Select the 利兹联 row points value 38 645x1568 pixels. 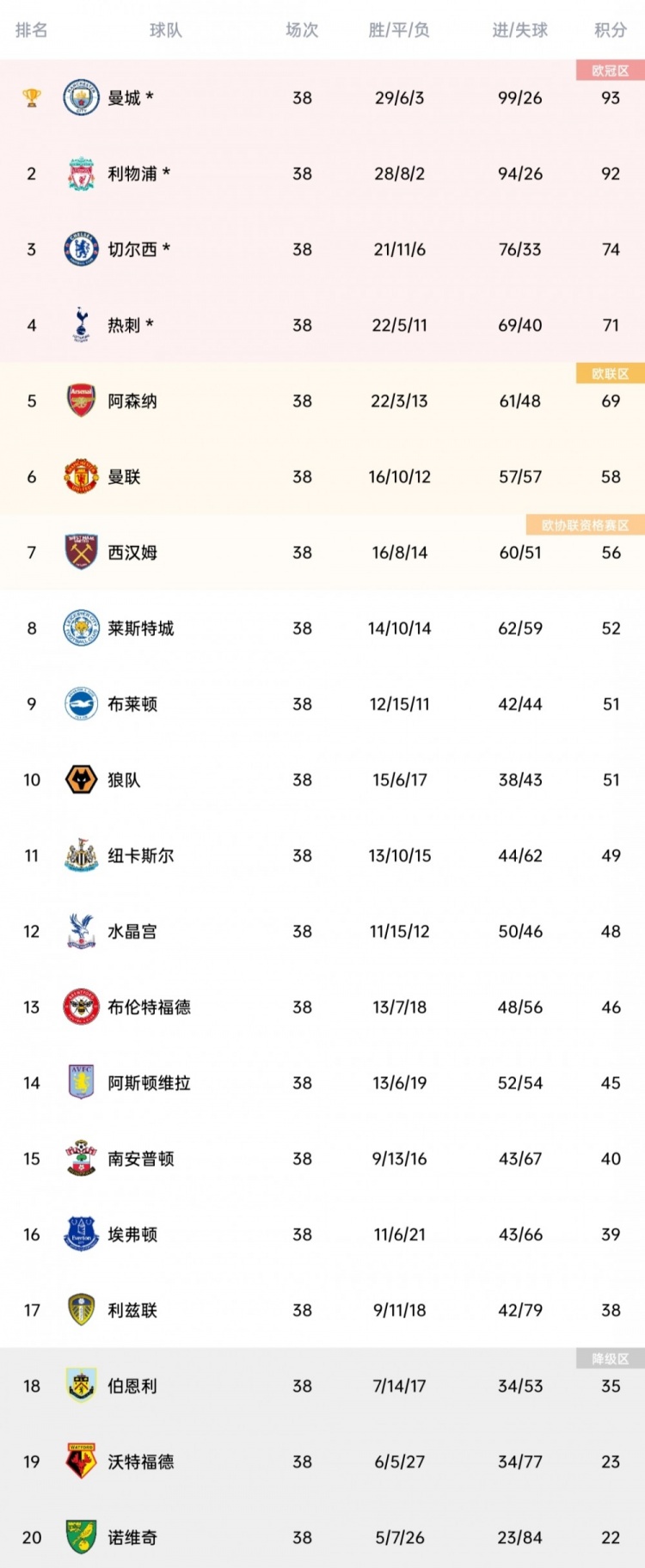611,1310
